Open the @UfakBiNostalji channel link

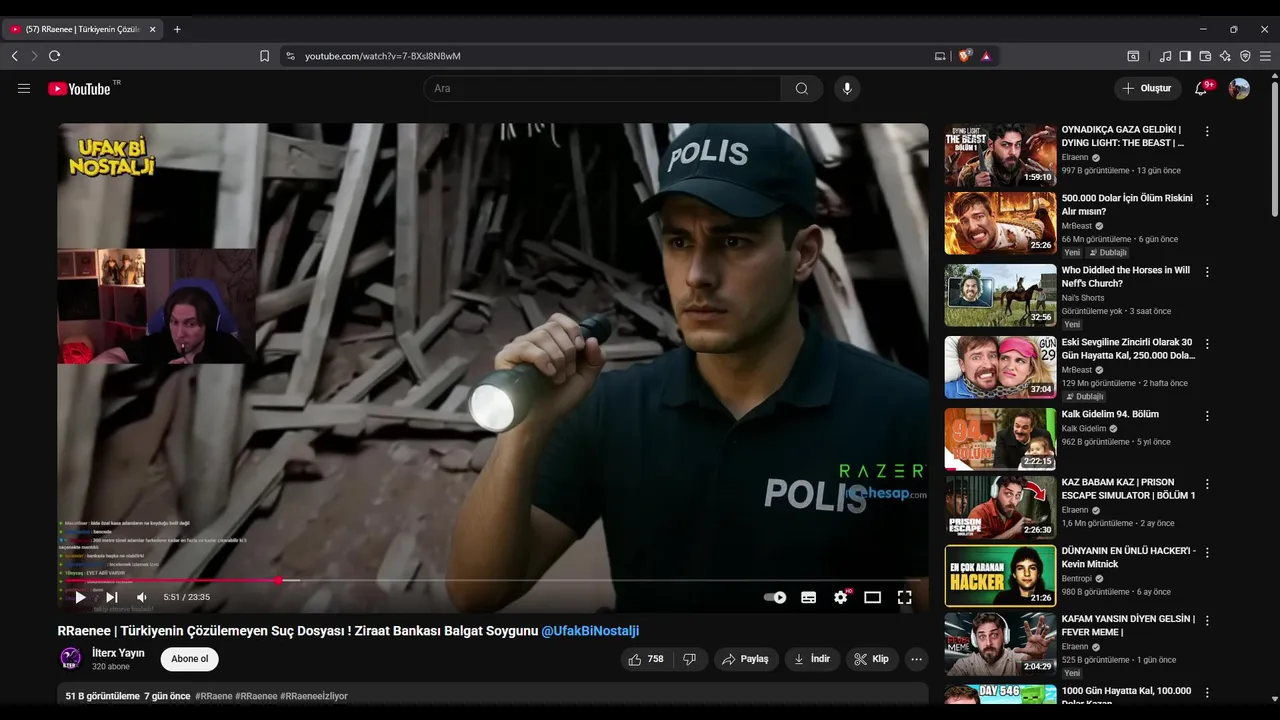590,631
